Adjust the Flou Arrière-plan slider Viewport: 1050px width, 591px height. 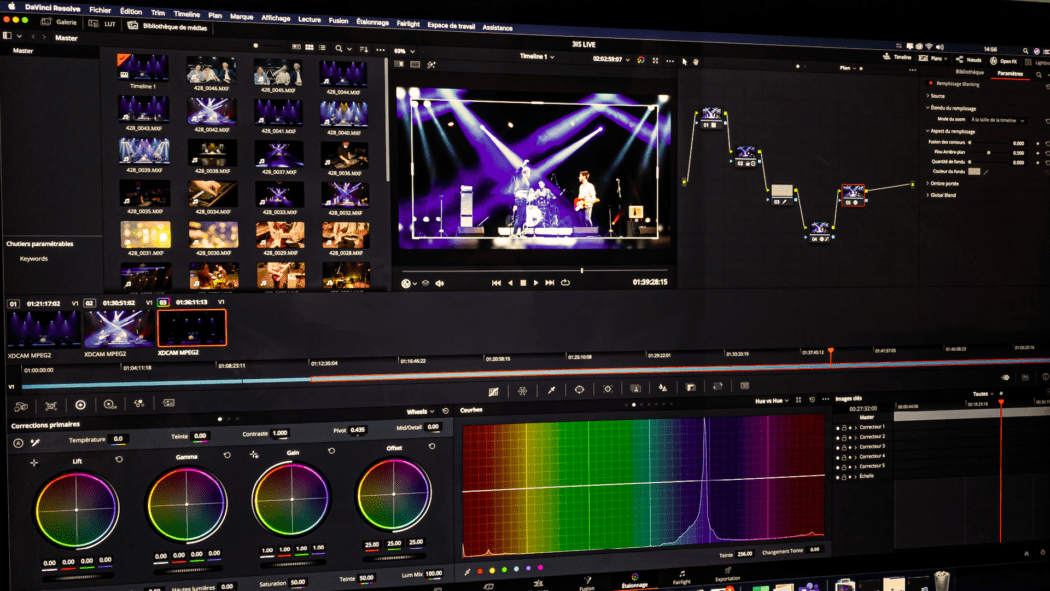point(989,153)
